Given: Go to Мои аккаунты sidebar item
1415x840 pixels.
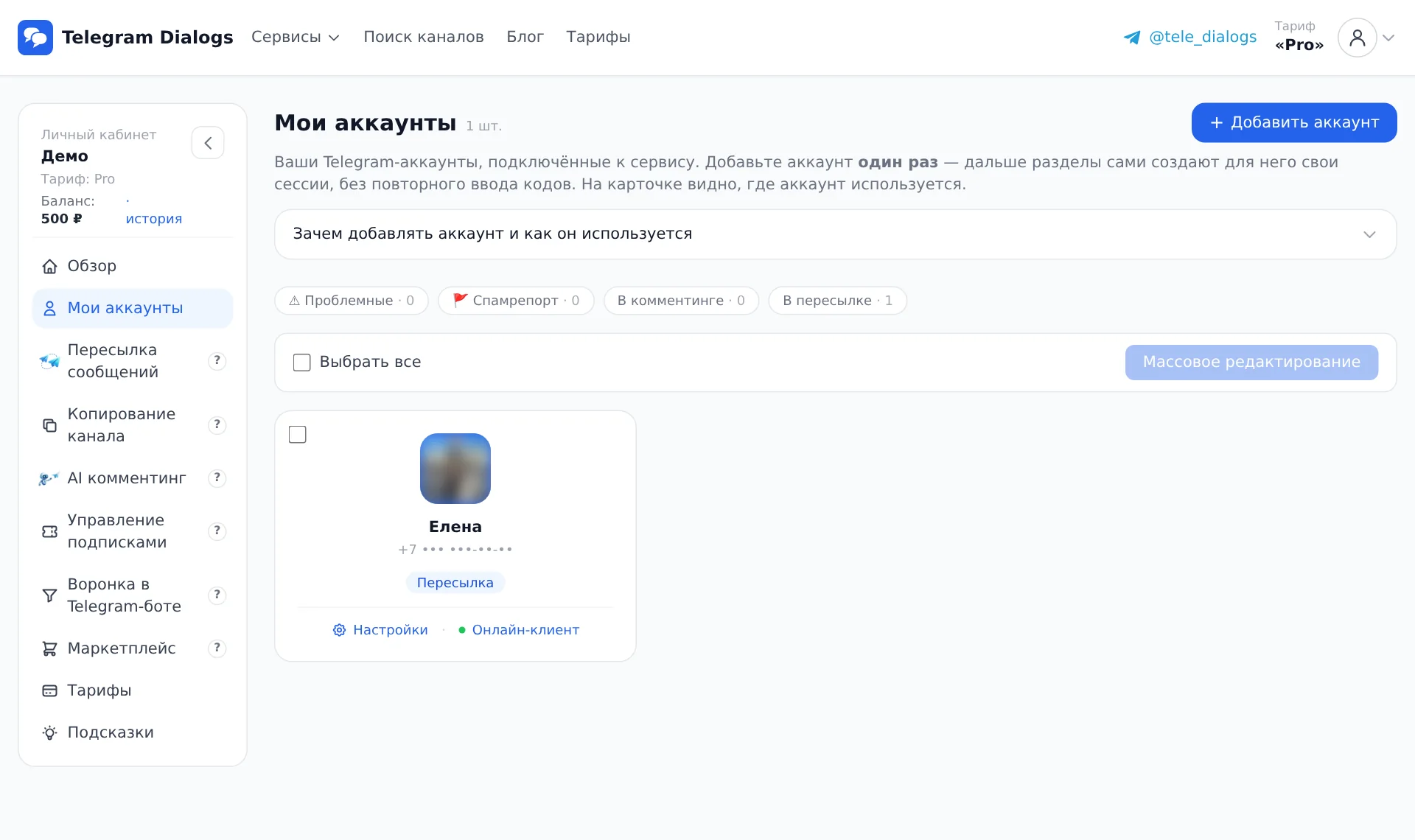Looking at the screenshot, I should click(x=133, y=308).
